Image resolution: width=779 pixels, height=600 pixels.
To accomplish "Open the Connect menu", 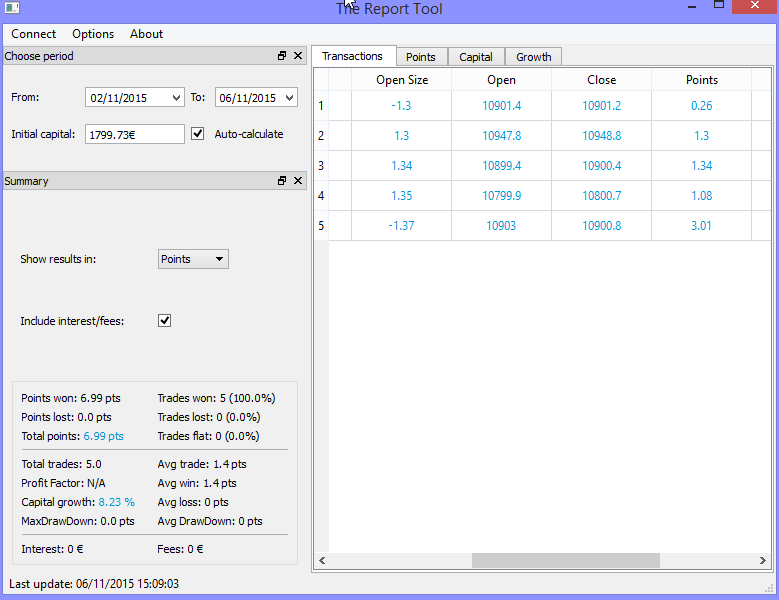I will (x=34, y=34).
